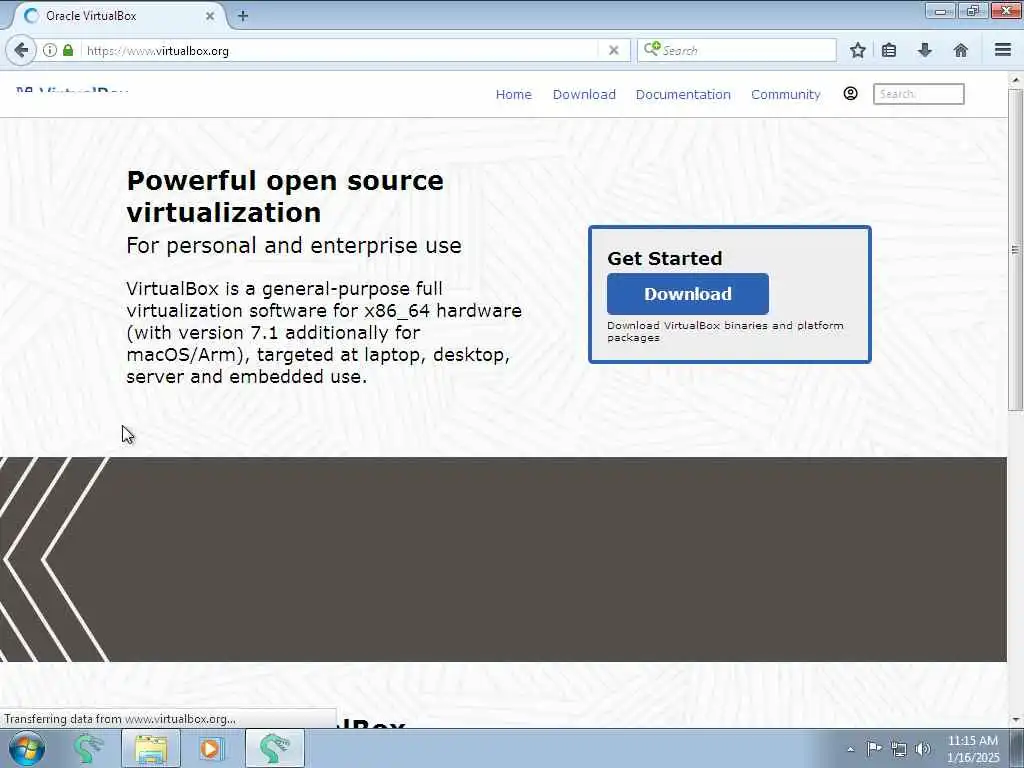Open site information icon in address bar

(x=50, y=50)
